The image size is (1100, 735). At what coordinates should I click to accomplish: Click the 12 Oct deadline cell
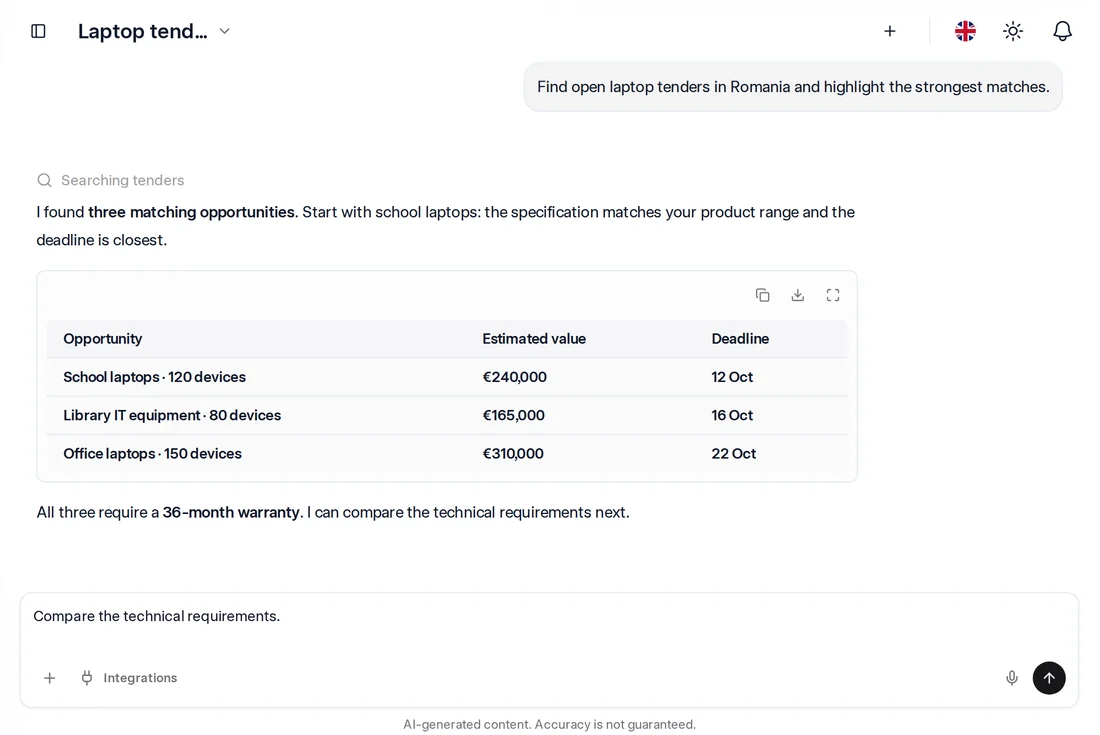click(x=732, y=377)
